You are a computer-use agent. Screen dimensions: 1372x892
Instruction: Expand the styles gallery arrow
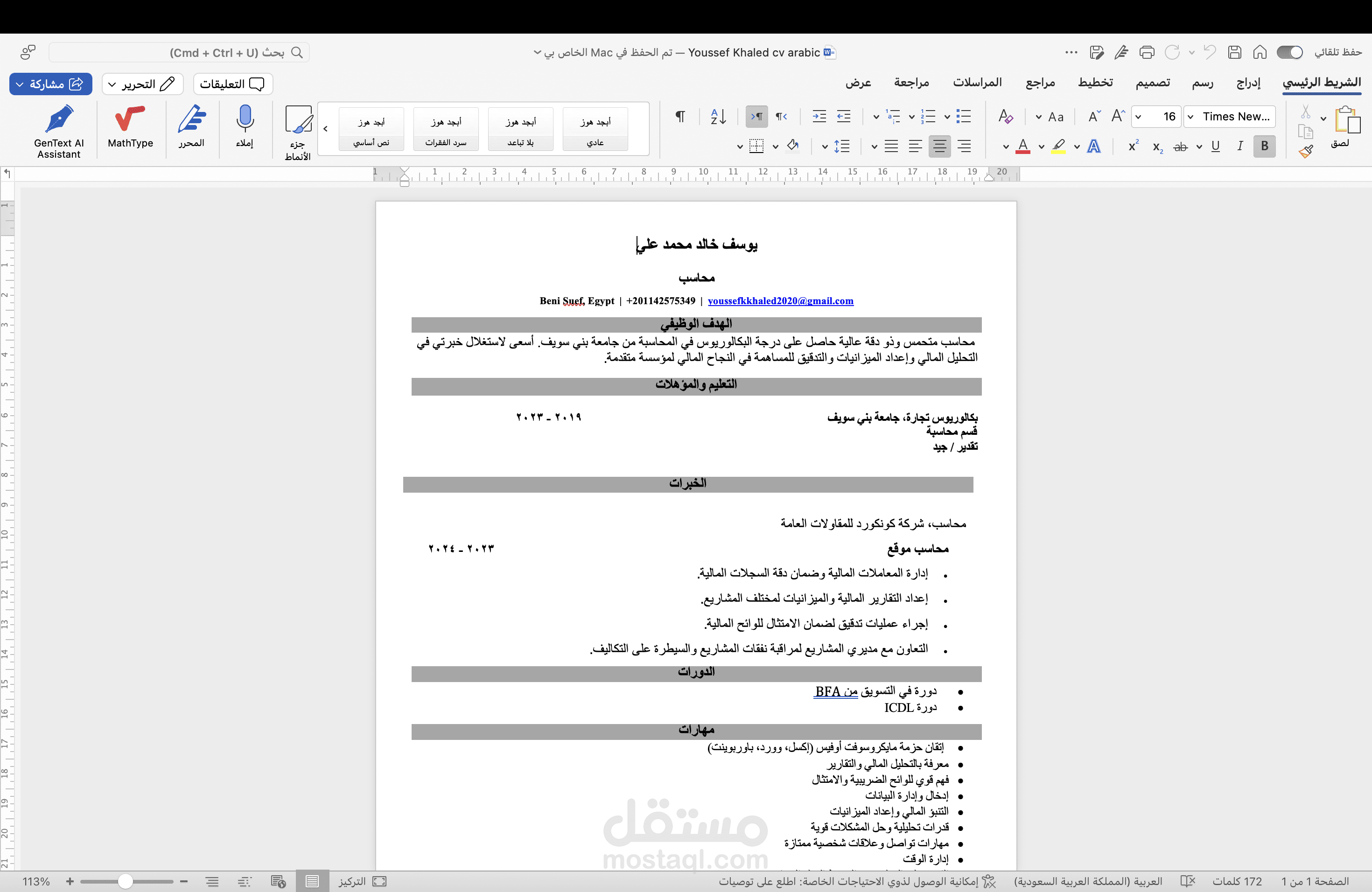(326, 128)
